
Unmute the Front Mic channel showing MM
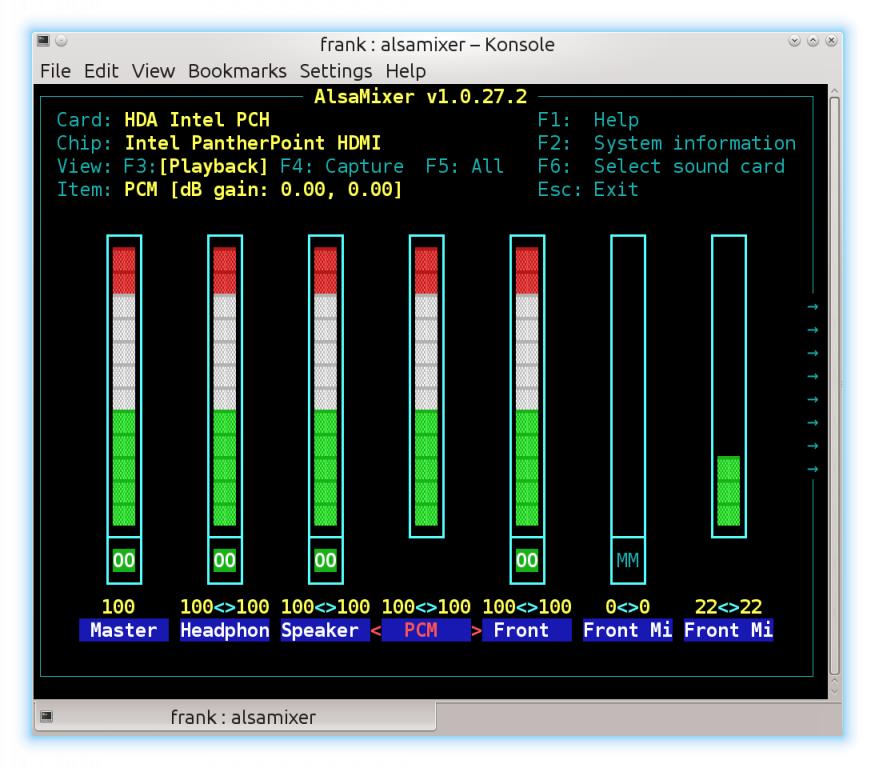tap(628, 561)
